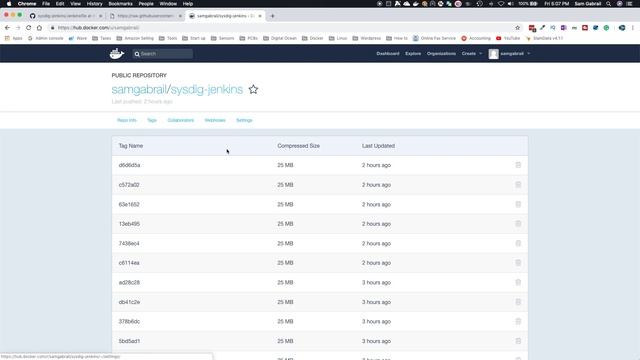
Task: Open Organizations in Docker Hub nav
Action: click(x=441, y=53)
